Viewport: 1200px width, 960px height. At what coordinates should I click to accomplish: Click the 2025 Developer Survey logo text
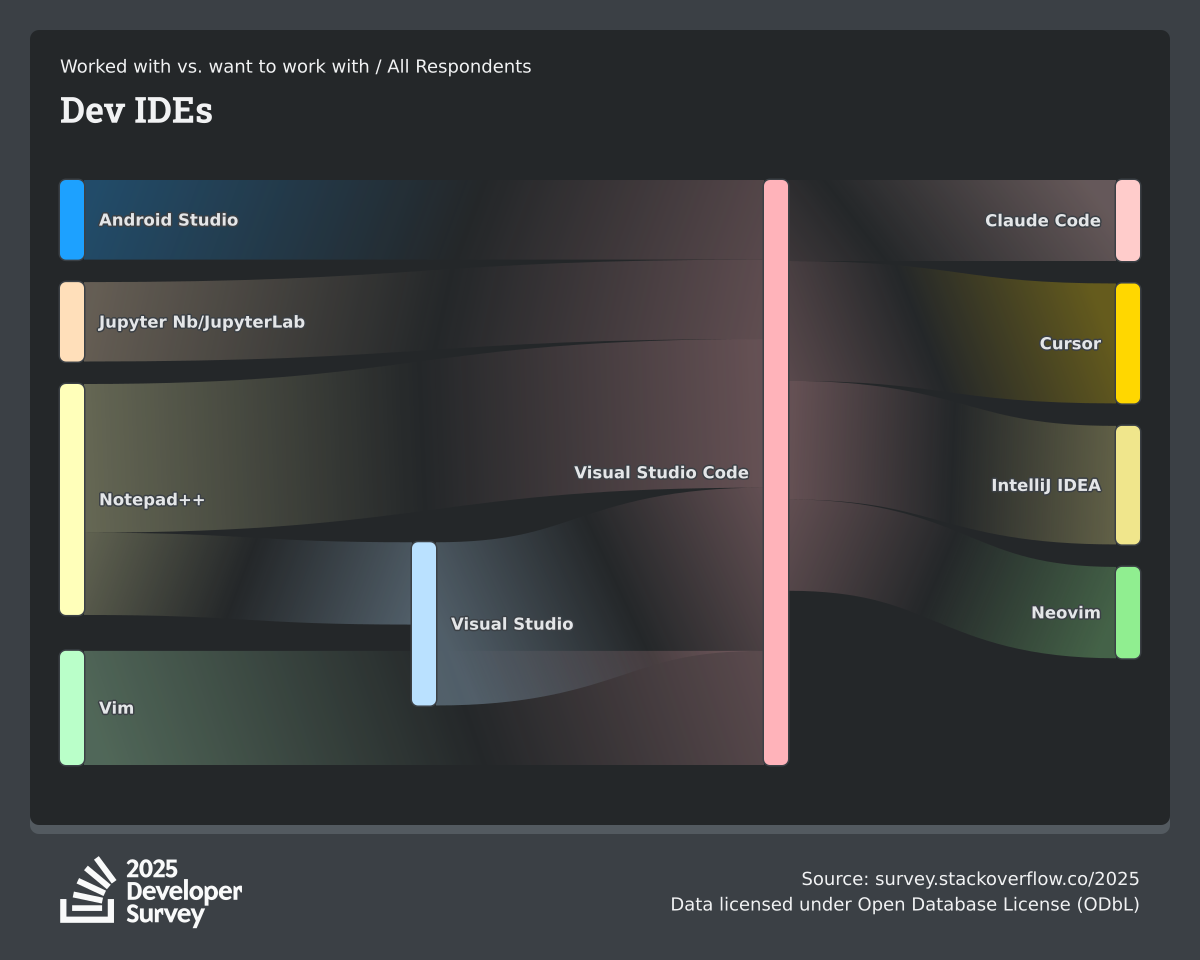tap(184, 891)
